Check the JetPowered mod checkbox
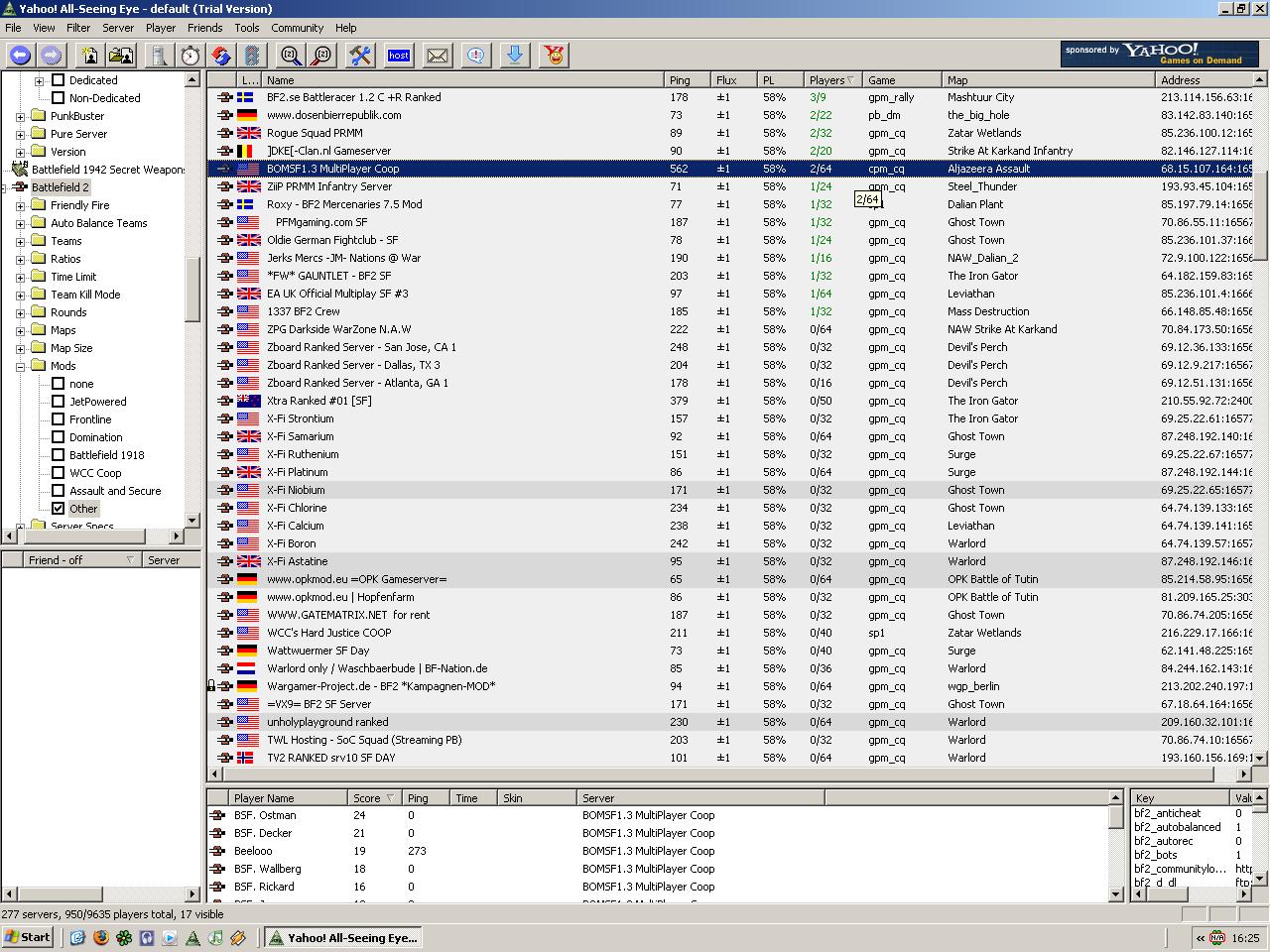 [58, 402]
